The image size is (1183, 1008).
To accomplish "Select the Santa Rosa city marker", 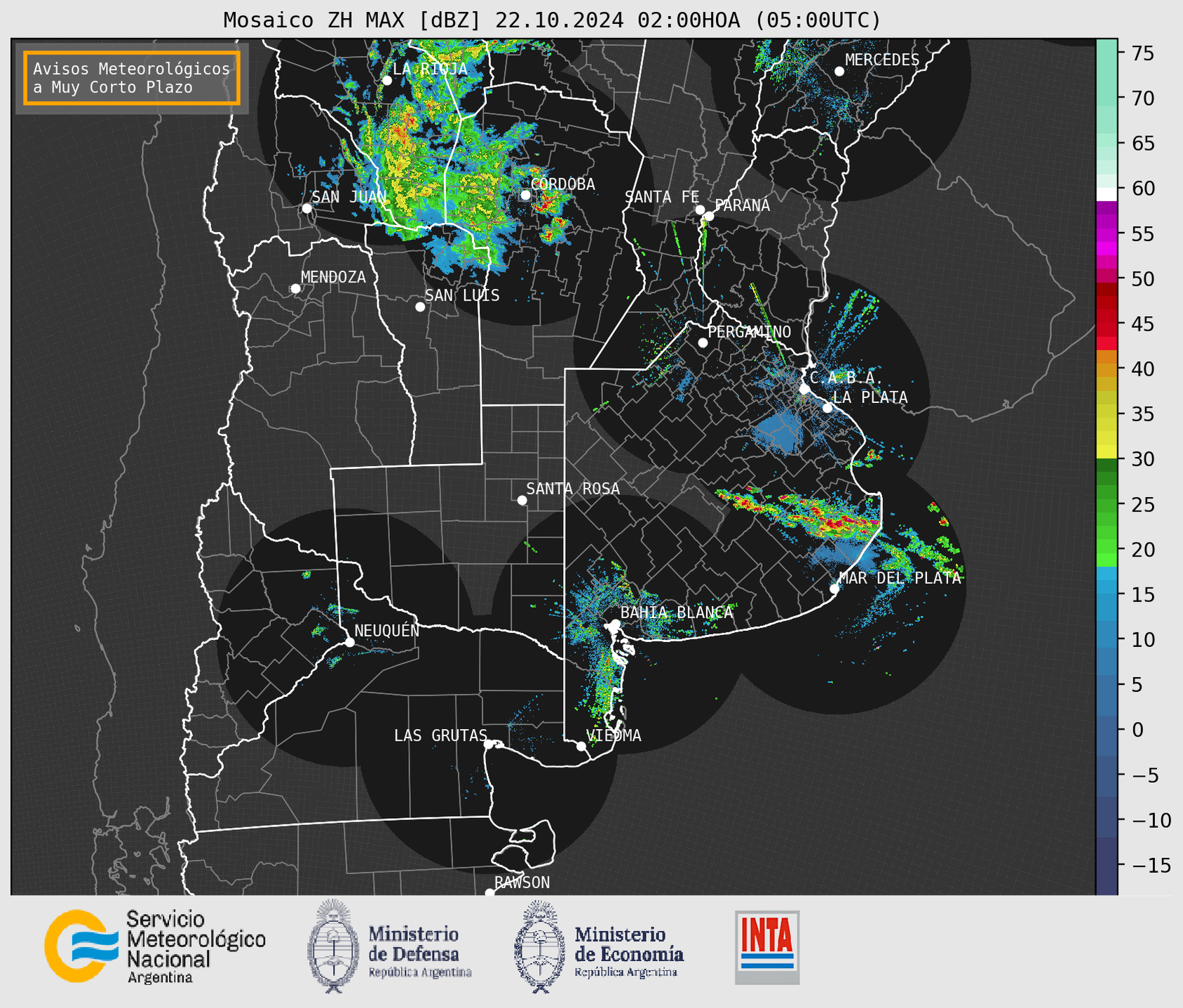I will 522,500.
